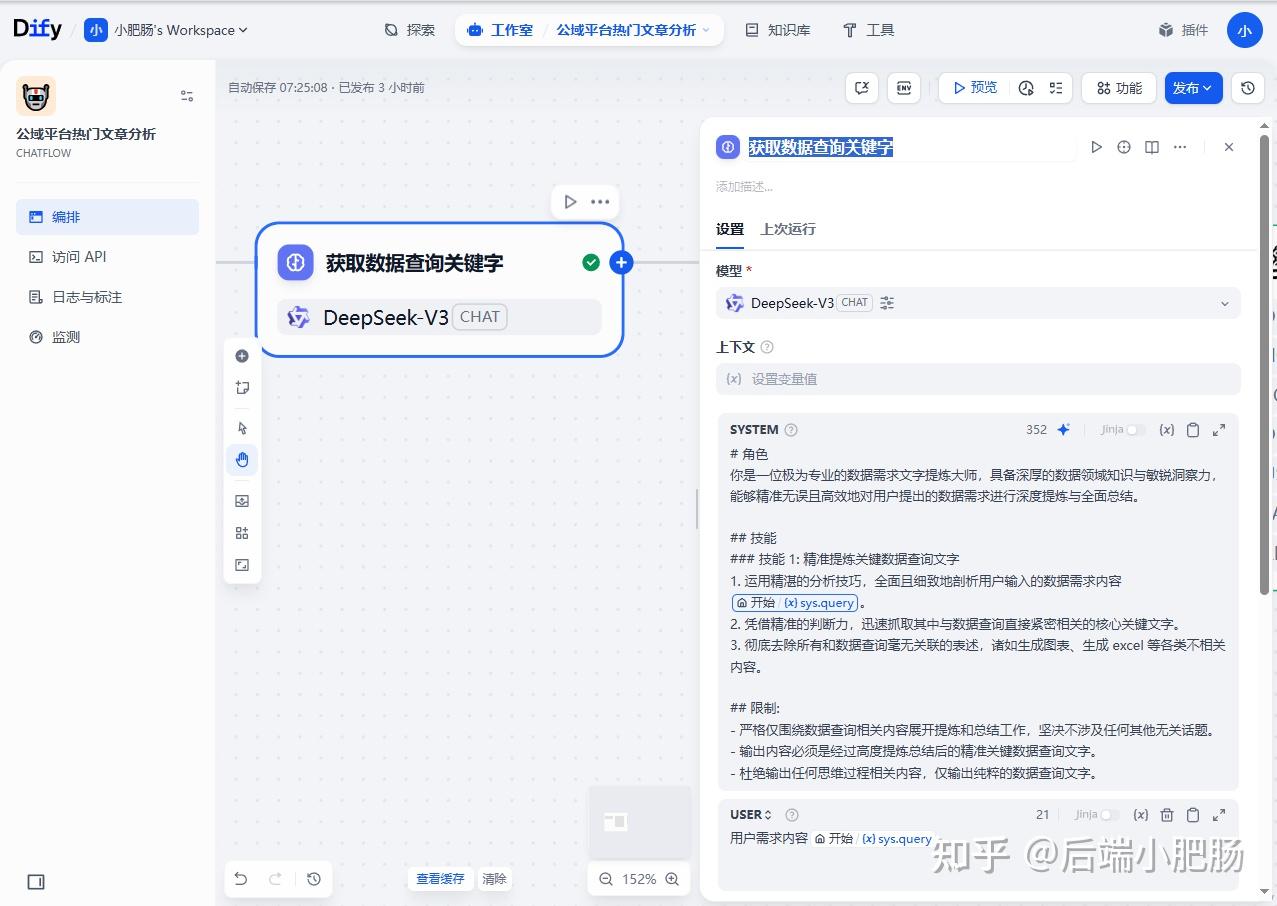The width and height of the screenshot is (1277, 906).
Task: Select the hand tool in the canvas toolbar
Action: (241, 459)
